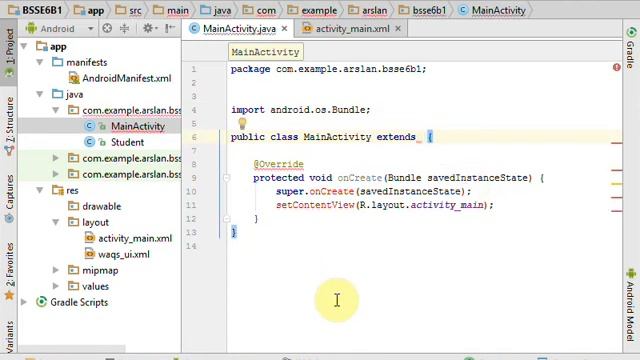This screenshot has width=640, height=360.
Task: Toggle the onCreate method fold marker on line 9
Action: point(227,178)
